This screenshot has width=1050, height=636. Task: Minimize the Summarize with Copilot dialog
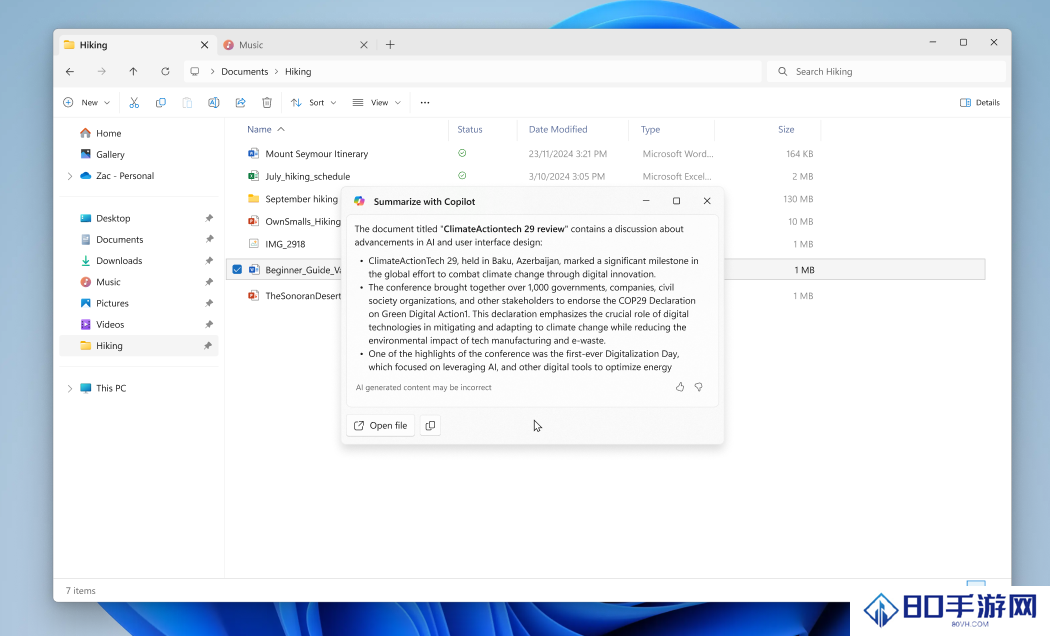pos(646,201)
